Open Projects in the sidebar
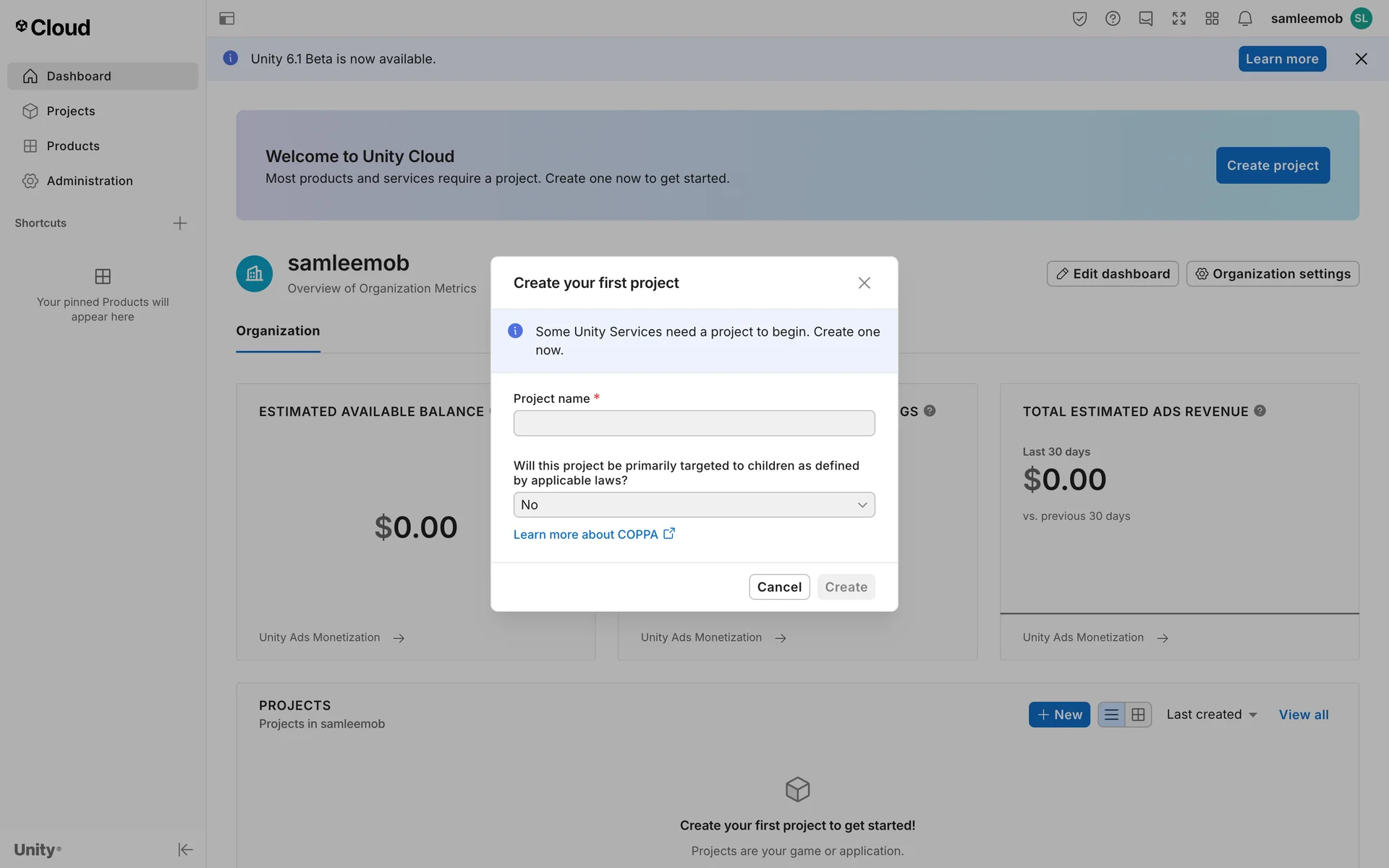1389x868 pixels. (71, 111)
